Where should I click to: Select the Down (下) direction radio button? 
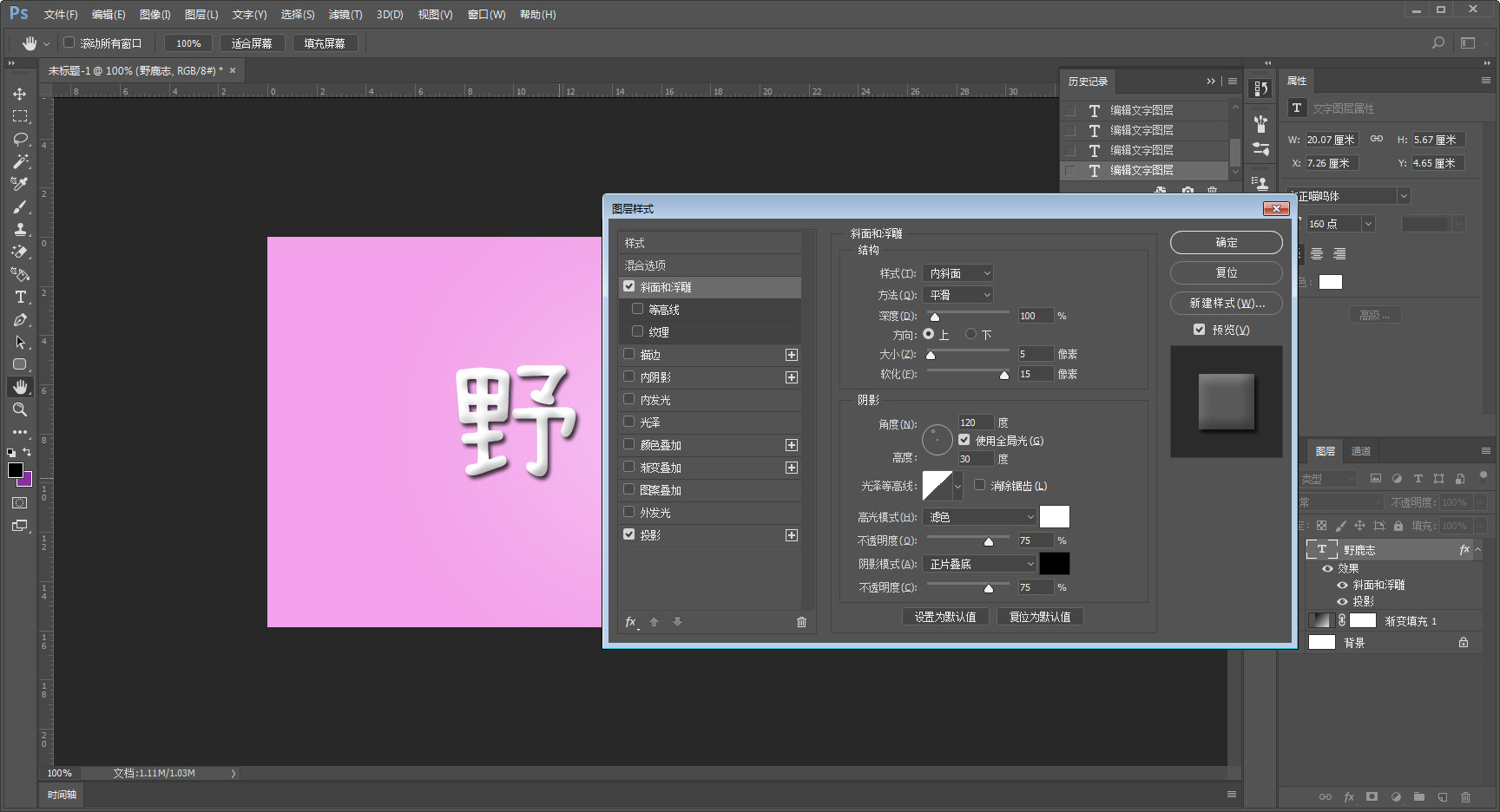(x=971, y=334)
